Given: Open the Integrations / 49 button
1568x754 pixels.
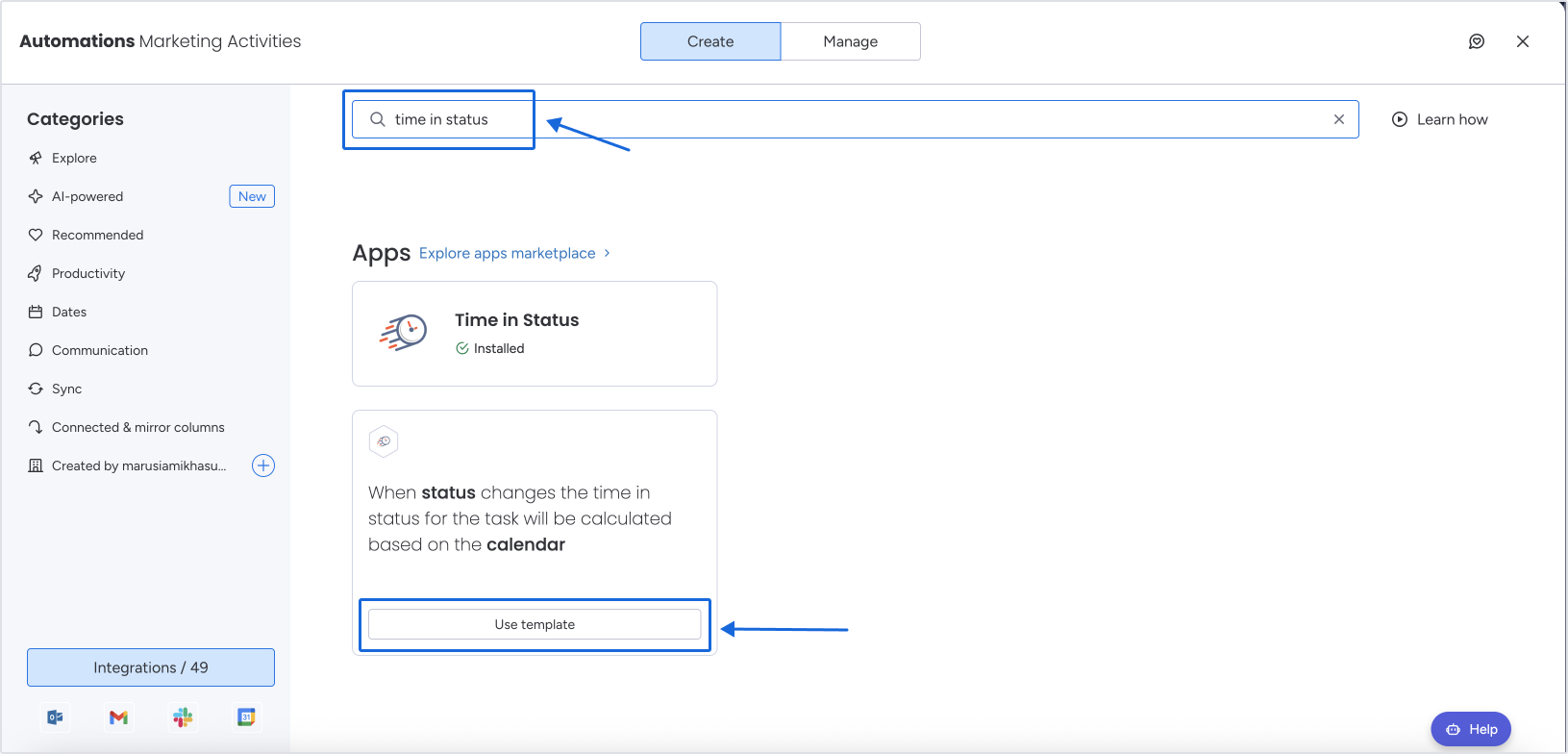Looking at the screenshot, I should 151,667.
